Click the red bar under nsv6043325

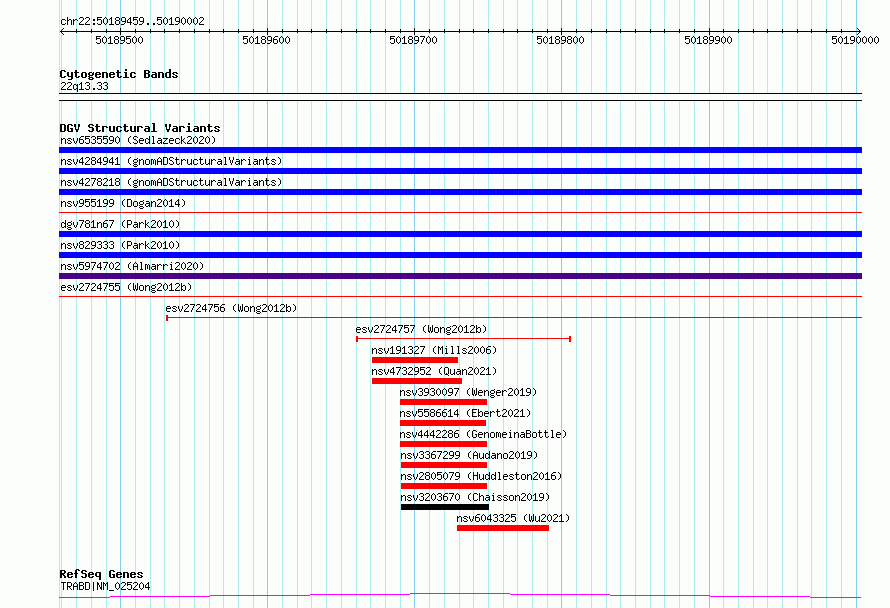click(x=503, y=528)
